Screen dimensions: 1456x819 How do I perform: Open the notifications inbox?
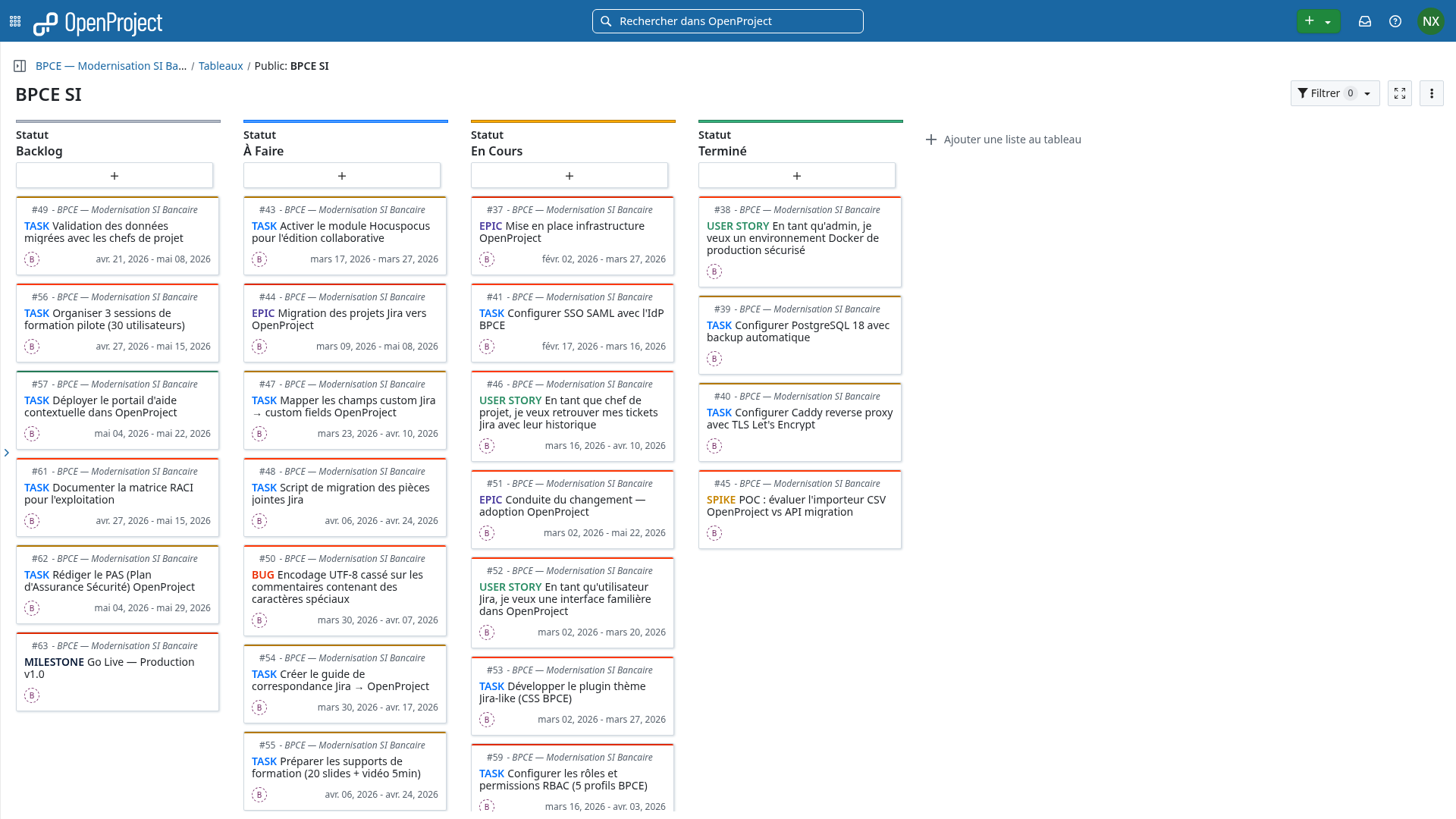click(x=1365, y=21)
